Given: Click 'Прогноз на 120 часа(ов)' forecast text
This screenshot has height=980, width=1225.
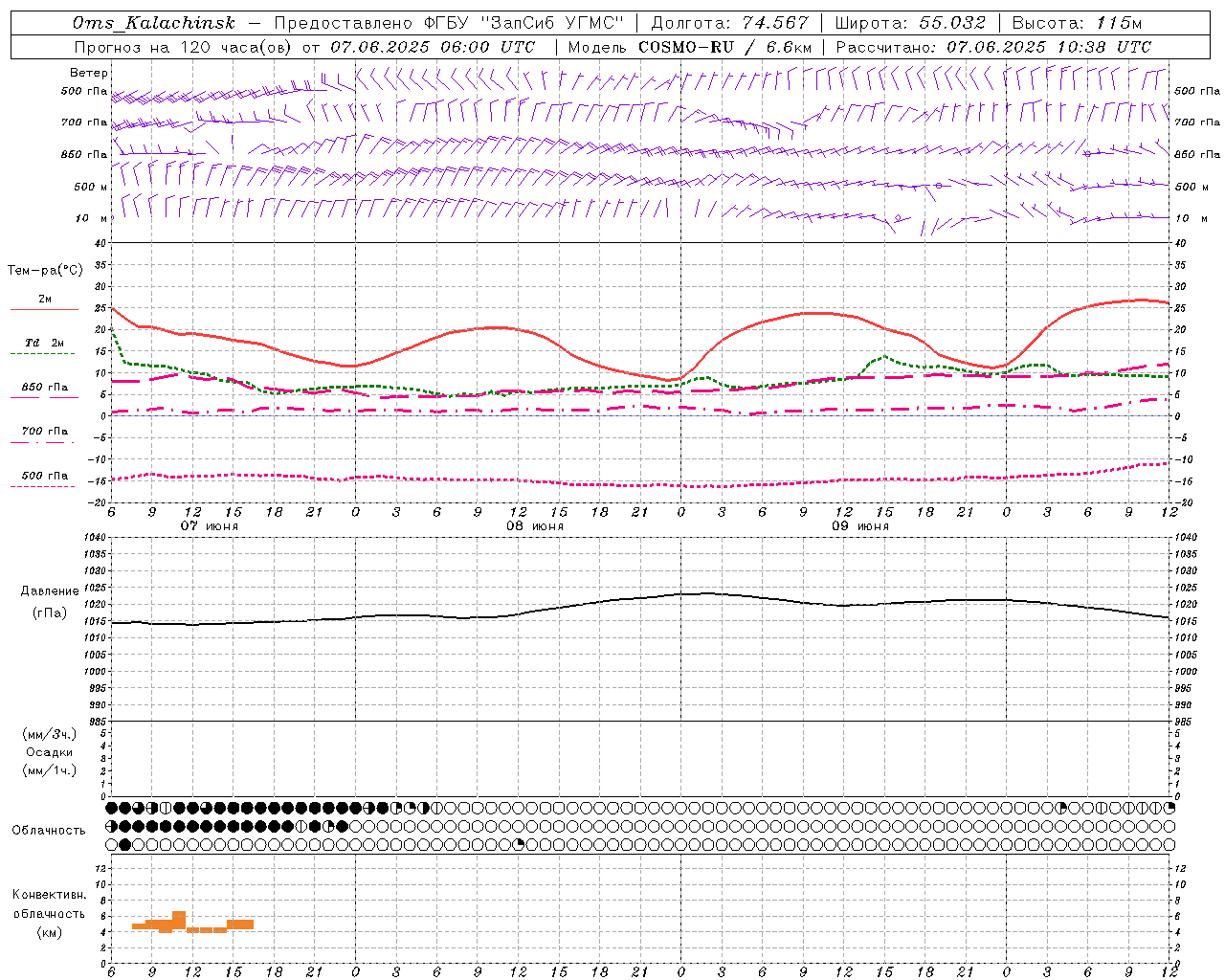Looking at the screenshot, I should (184, 47).
